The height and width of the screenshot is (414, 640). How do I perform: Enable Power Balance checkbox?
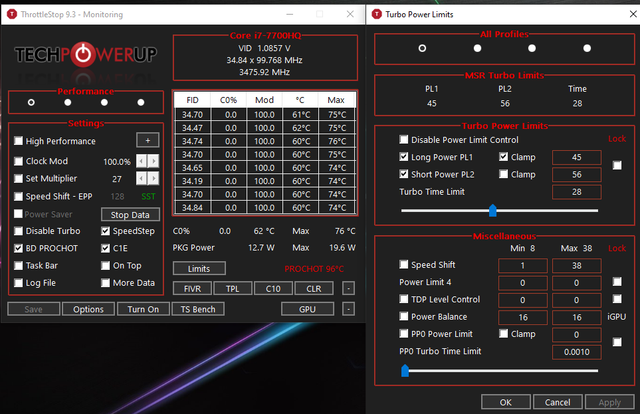pyautogui.click(x=404, y=316)
